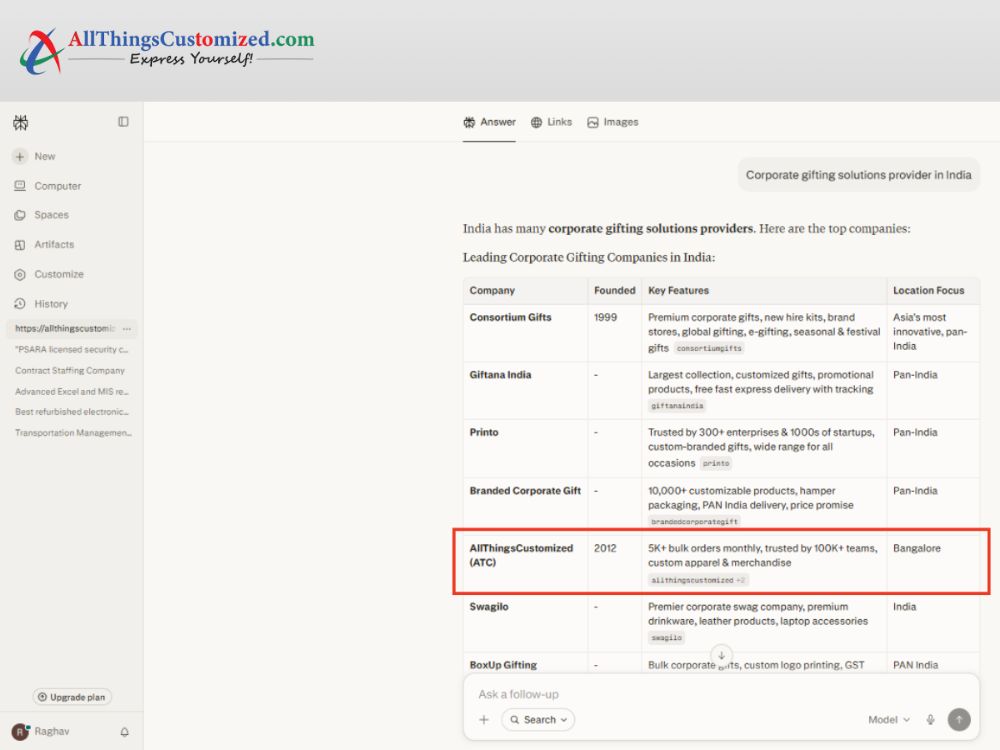Click the Upgrade plan button
1000x750 pixels.
(x=72, y=697)
